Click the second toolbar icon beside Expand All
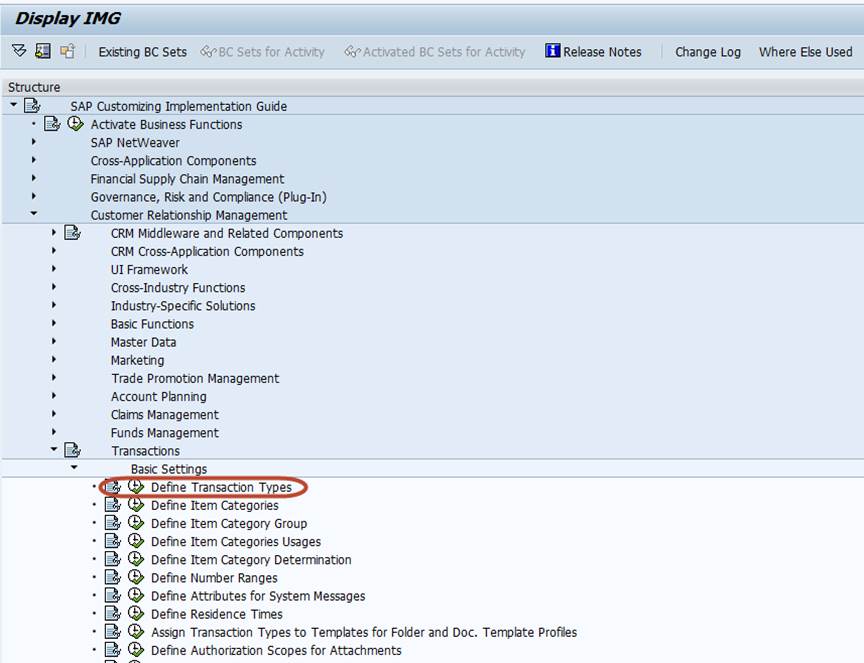Screen dimensions: 864x663 [43, 51]
